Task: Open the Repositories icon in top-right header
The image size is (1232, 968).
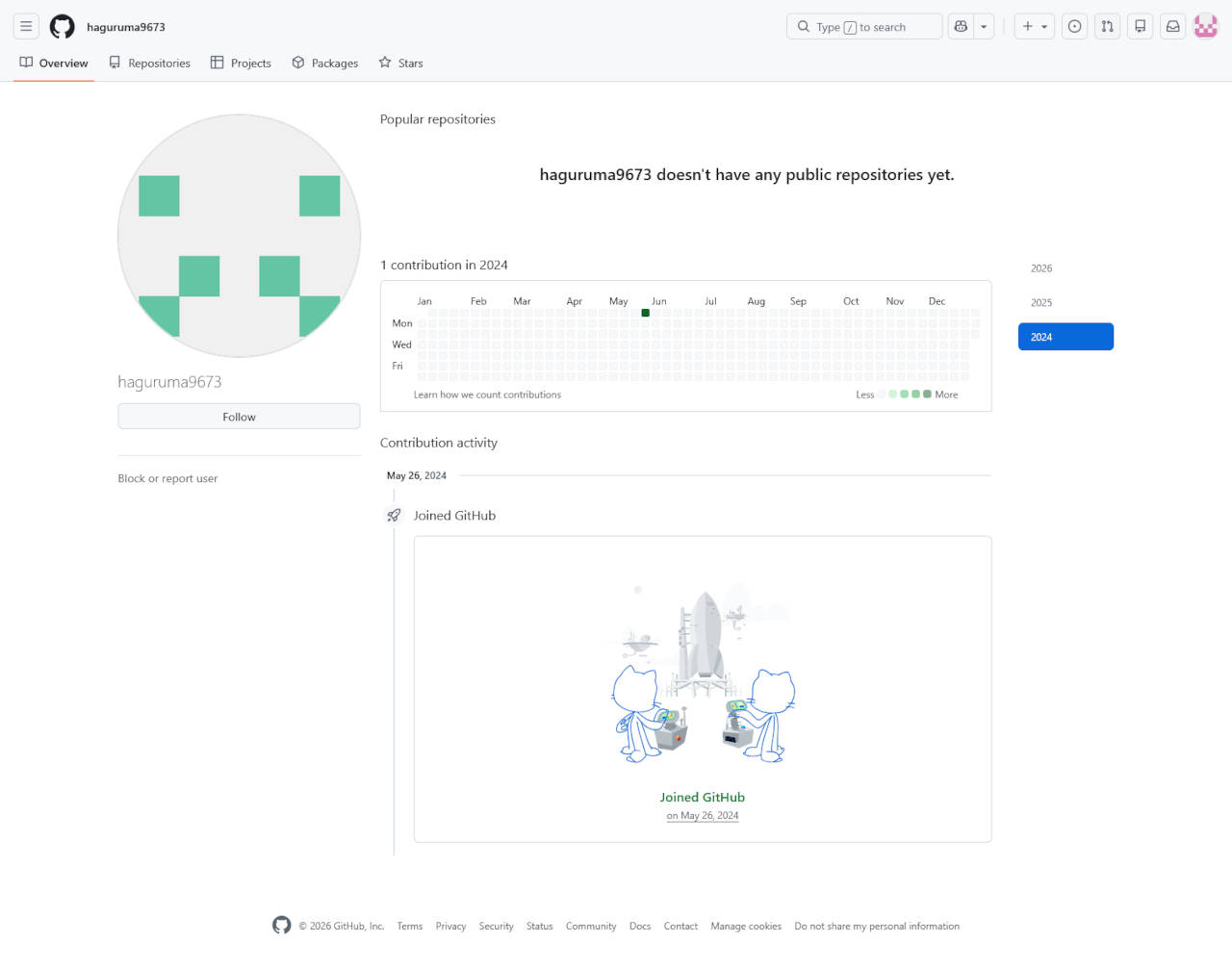Action: [1141, 27]
